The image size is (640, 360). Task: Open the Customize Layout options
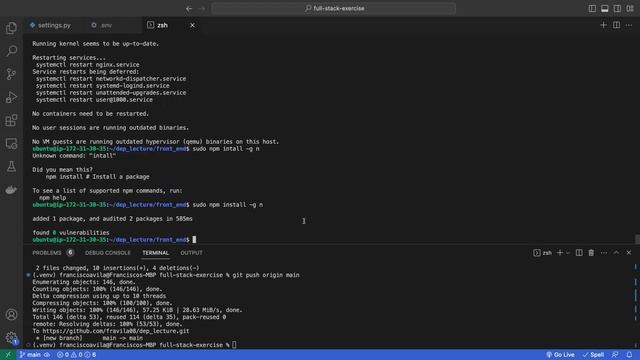[x=630, y=9]
